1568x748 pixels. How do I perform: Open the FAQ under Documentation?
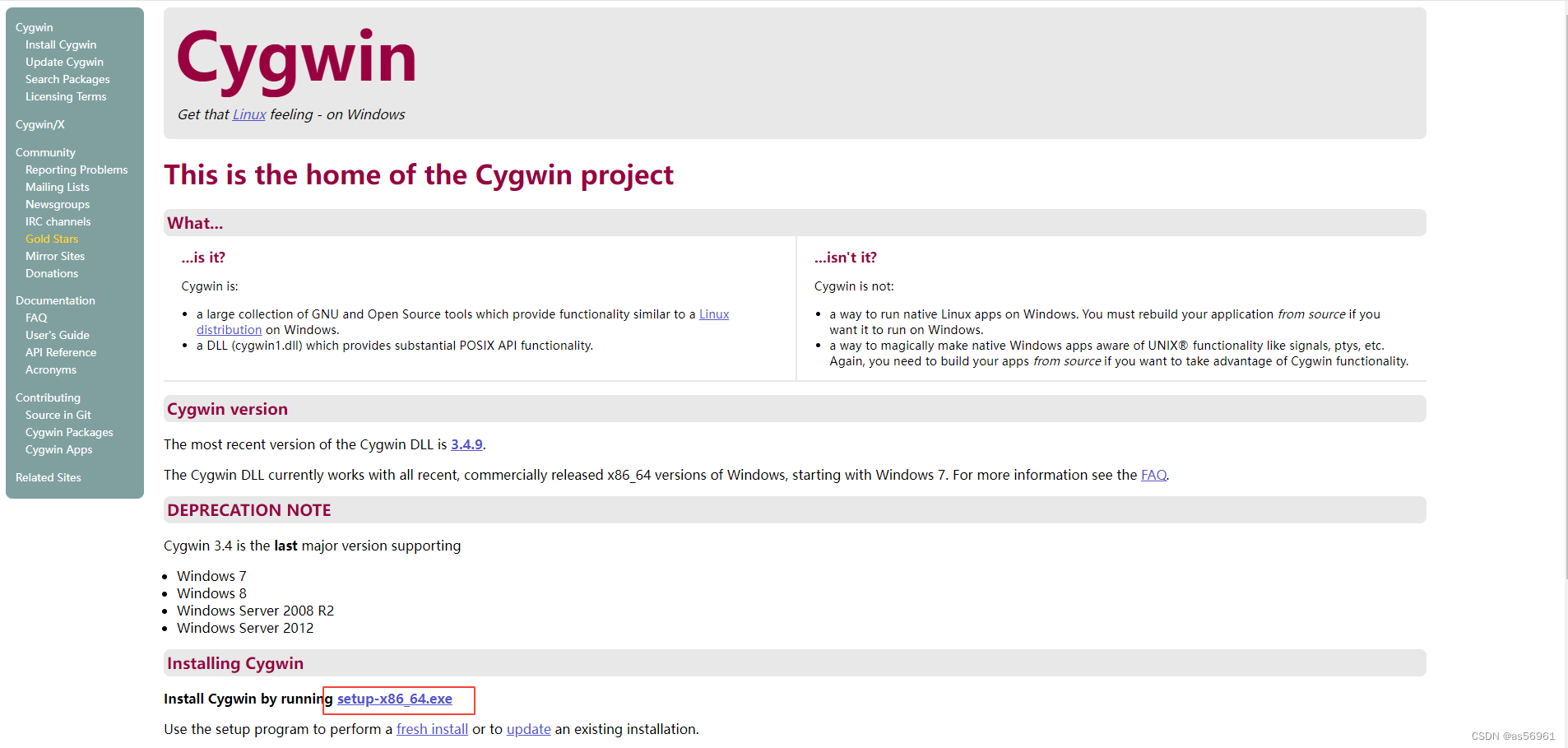point(36,317)
